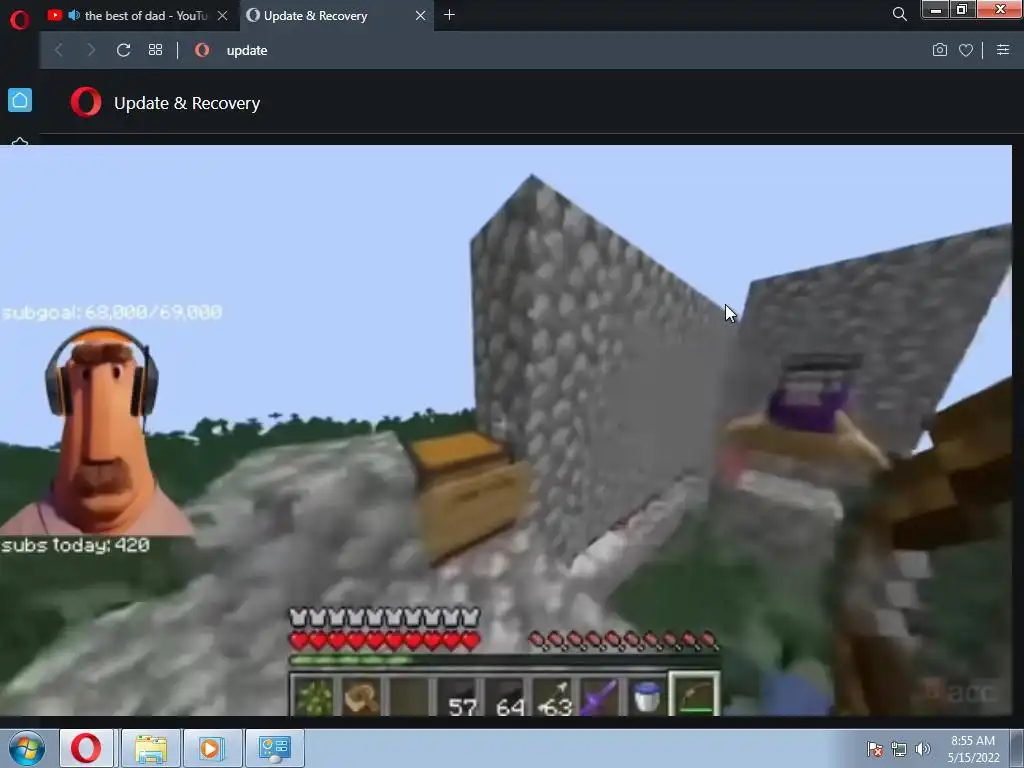Open the Windows Start button
This screenshot has height=768, width=1024.
[x=27, y=748]
